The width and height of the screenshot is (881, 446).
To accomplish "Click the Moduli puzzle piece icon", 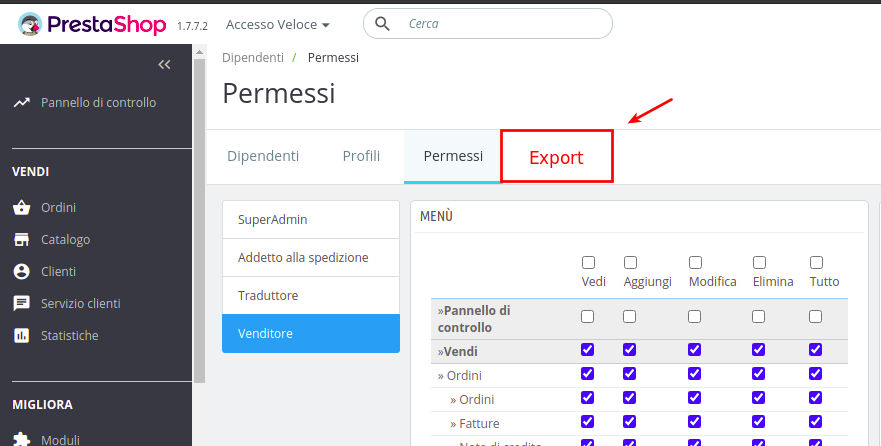I will tap(21, 439).
